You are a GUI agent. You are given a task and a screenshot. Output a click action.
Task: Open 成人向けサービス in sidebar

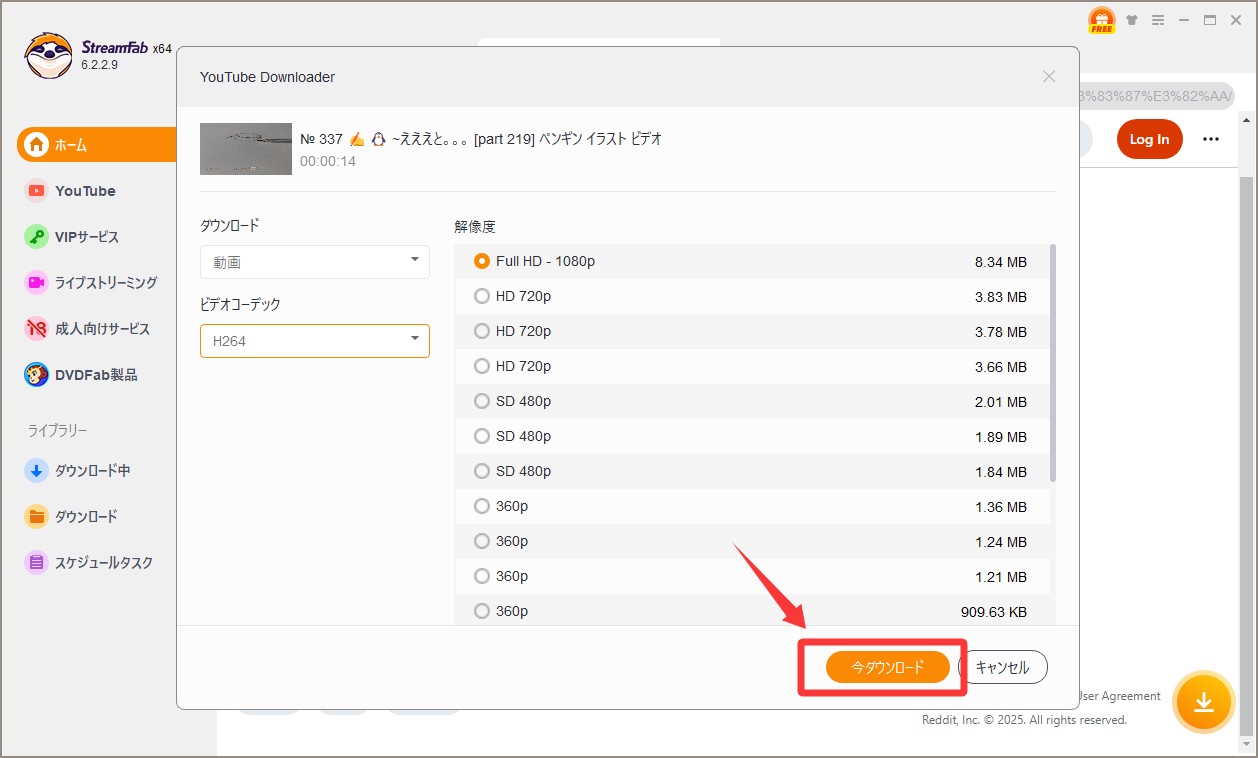click(x=102, y=328)
